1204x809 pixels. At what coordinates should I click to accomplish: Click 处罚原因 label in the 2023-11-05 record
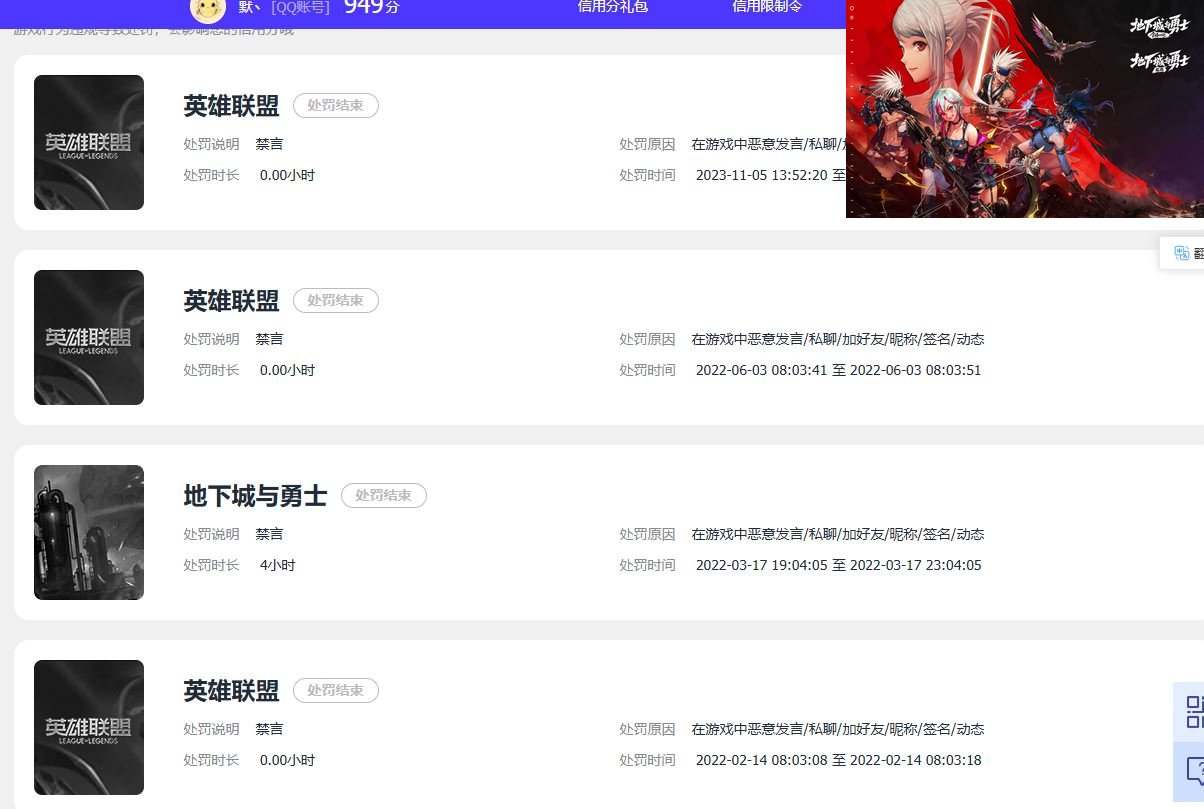(x=647, y=144)
